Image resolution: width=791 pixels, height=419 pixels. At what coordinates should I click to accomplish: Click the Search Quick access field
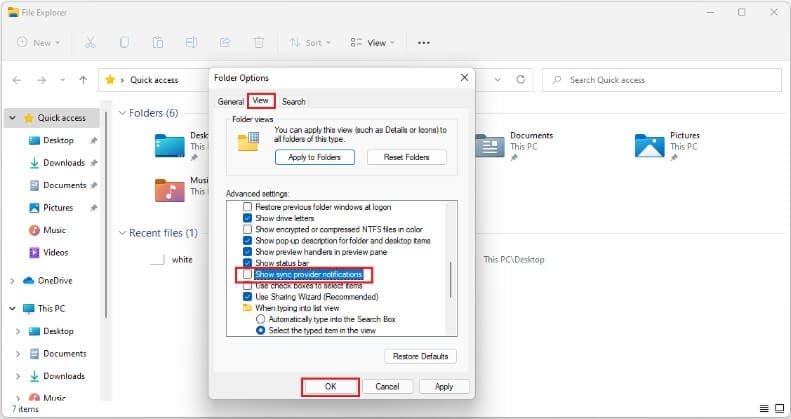pyautogui.click(x=660, y=80)
